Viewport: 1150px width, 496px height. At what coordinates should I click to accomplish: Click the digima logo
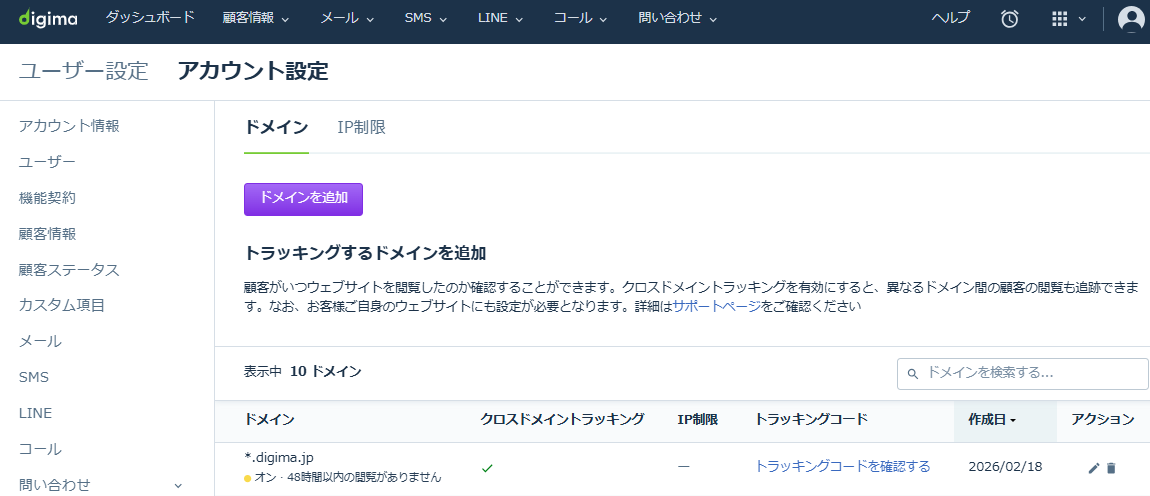(48, 18)
